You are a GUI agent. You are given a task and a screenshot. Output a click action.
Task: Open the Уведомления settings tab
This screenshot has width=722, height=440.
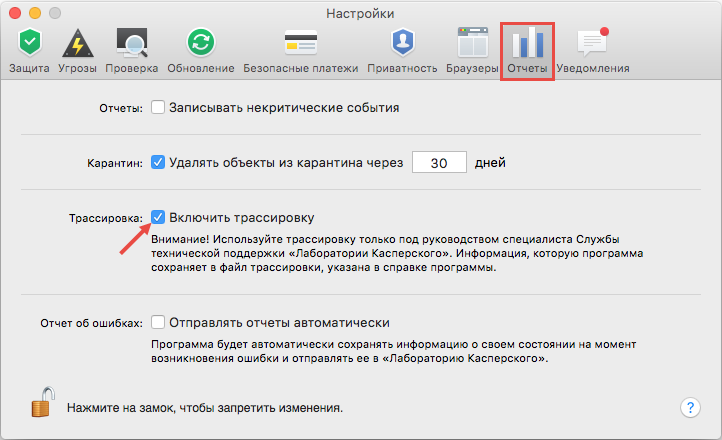click(593, 51)
